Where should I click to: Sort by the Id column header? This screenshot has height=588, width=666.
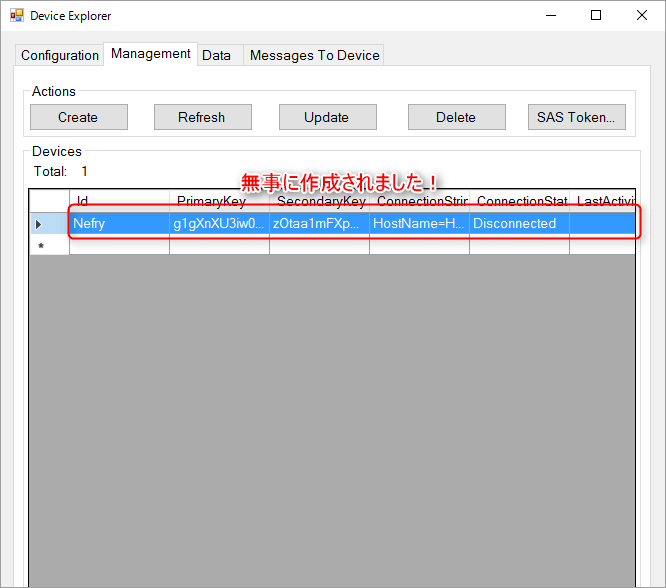coord(119,201)
